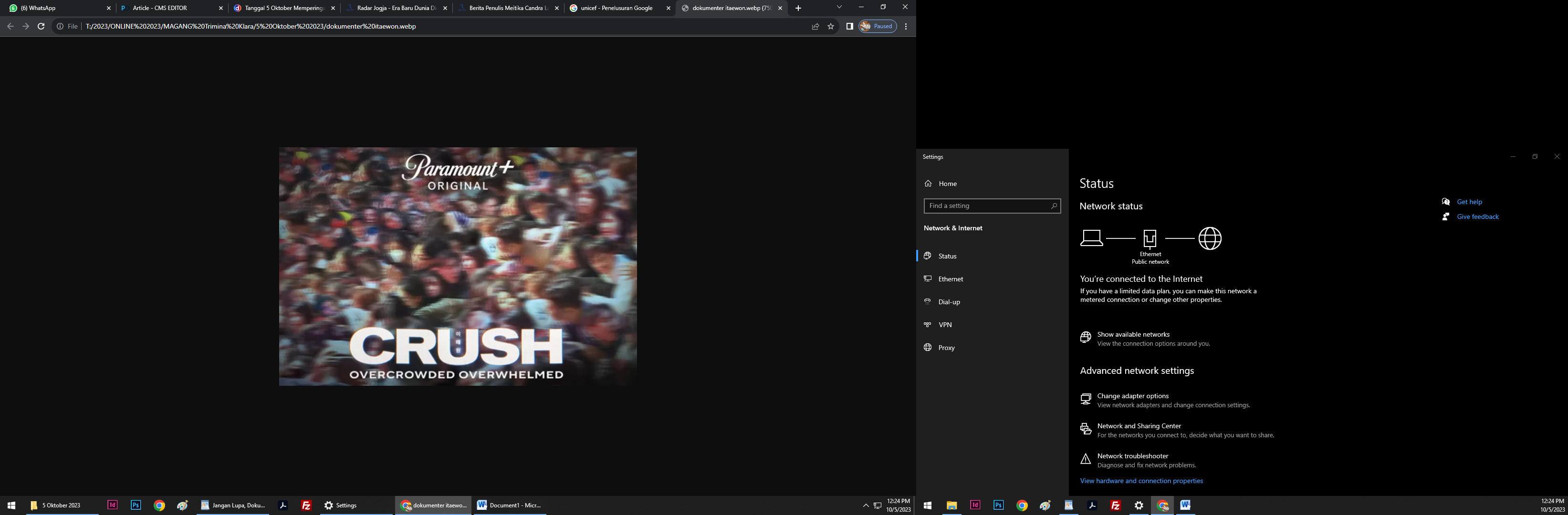Show available networks
This screenshot has width=1568, height=515.
point(1145,339)
